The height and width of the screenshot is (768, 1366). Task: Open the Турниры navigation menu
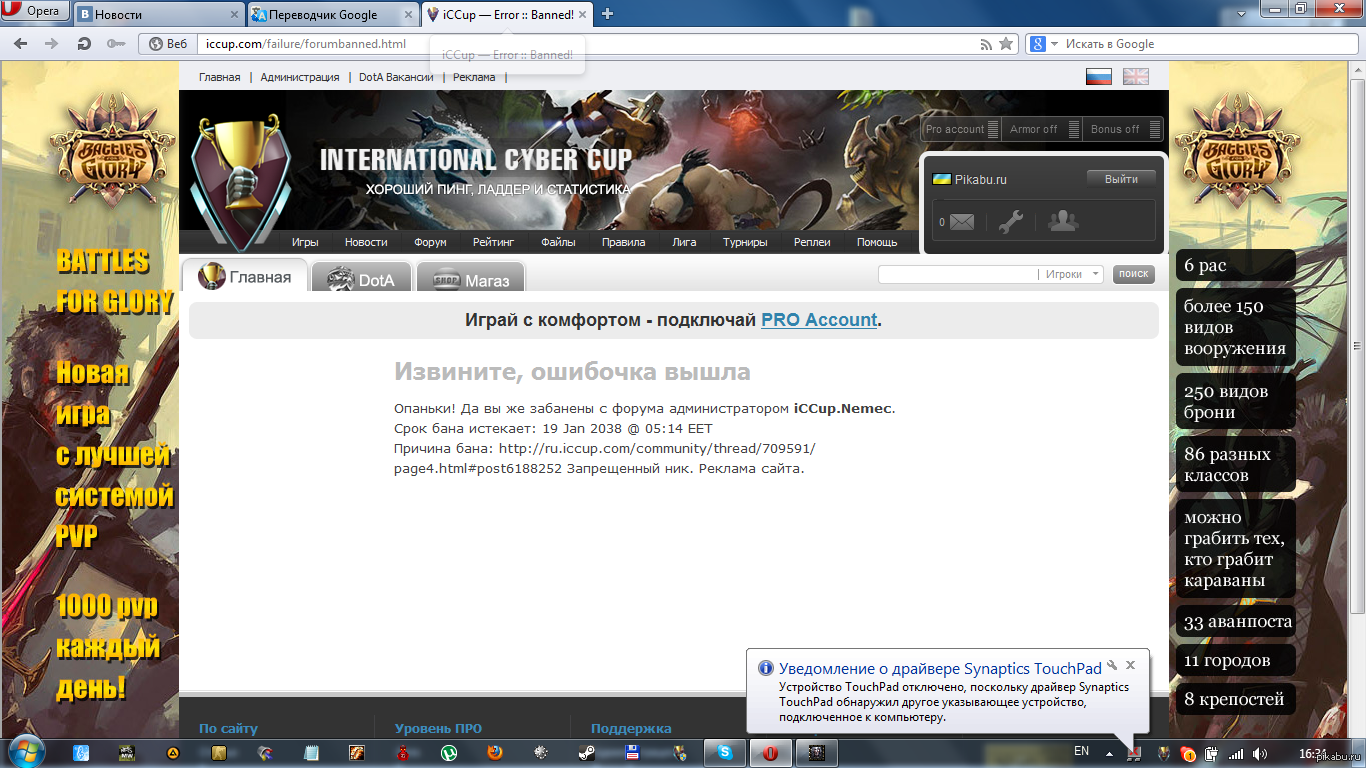tap(745, 242)
